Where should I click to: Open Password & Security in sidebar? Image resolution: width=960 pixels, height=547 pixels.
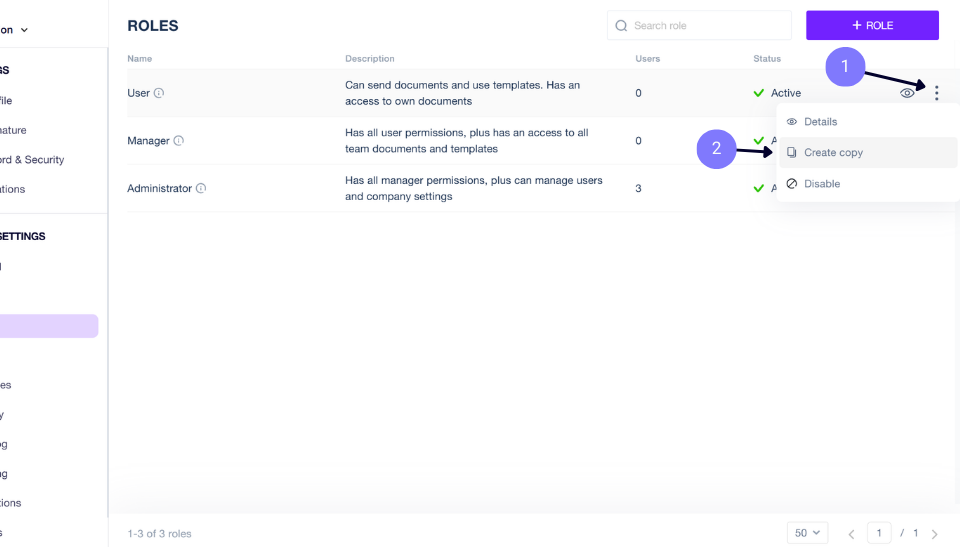coord(32,160)
